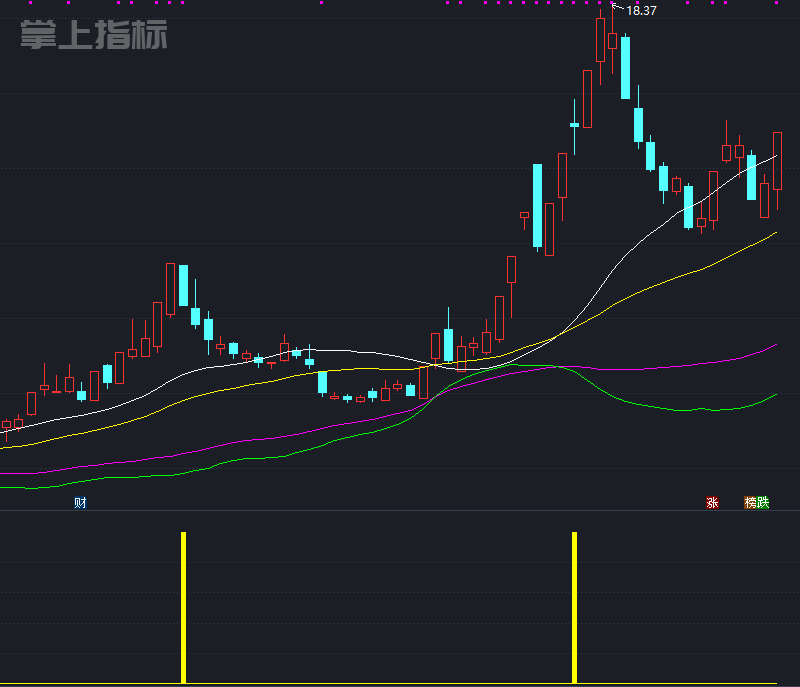Select the candlestick at the 18.37 peak
800x687 pixels.
613,41
